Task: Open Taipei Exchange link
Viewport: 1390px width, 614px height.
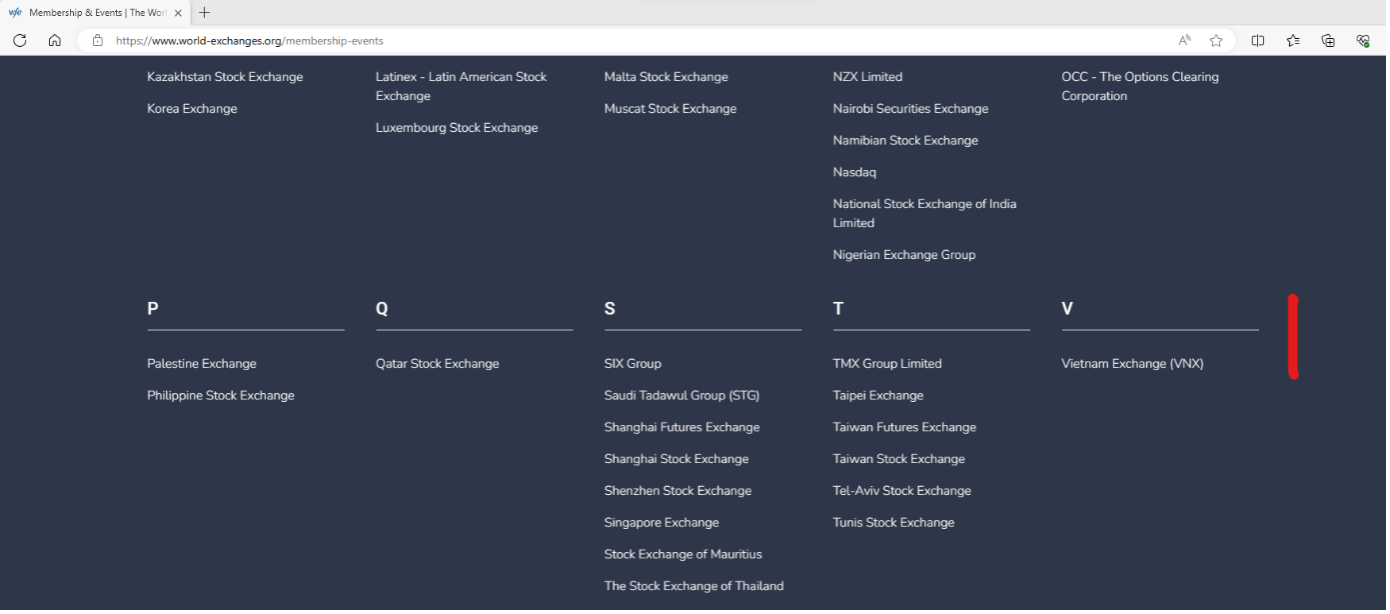Action: 878,396
